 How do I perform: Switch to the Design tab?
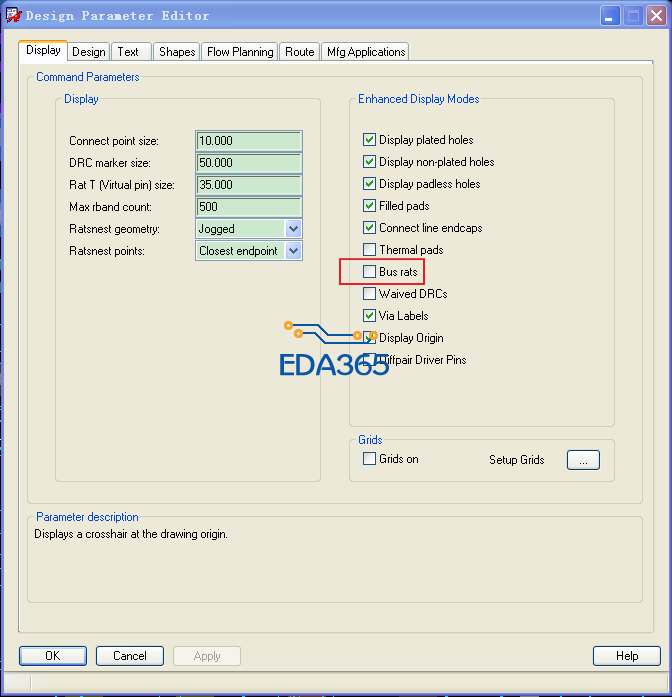click(88, 52)
